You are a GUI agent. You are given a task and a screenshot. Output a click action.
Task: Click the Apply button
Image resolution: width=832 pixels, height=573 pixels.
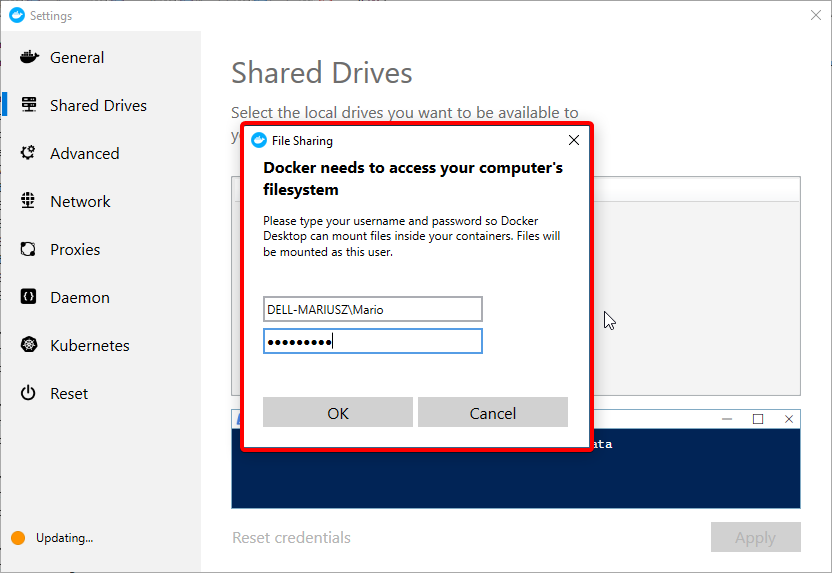click(755, 538)
